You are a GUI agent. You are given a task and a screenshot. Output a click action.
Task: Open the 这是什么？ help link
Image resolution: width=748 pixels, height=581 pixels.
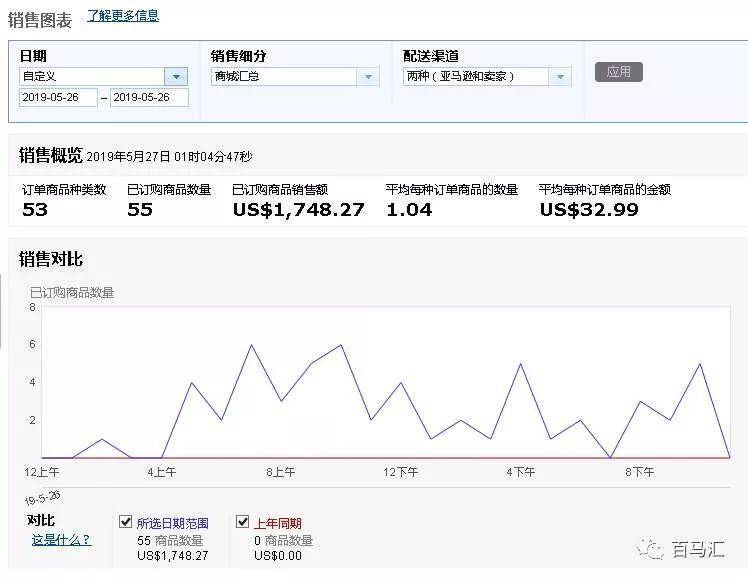(61, 540)
